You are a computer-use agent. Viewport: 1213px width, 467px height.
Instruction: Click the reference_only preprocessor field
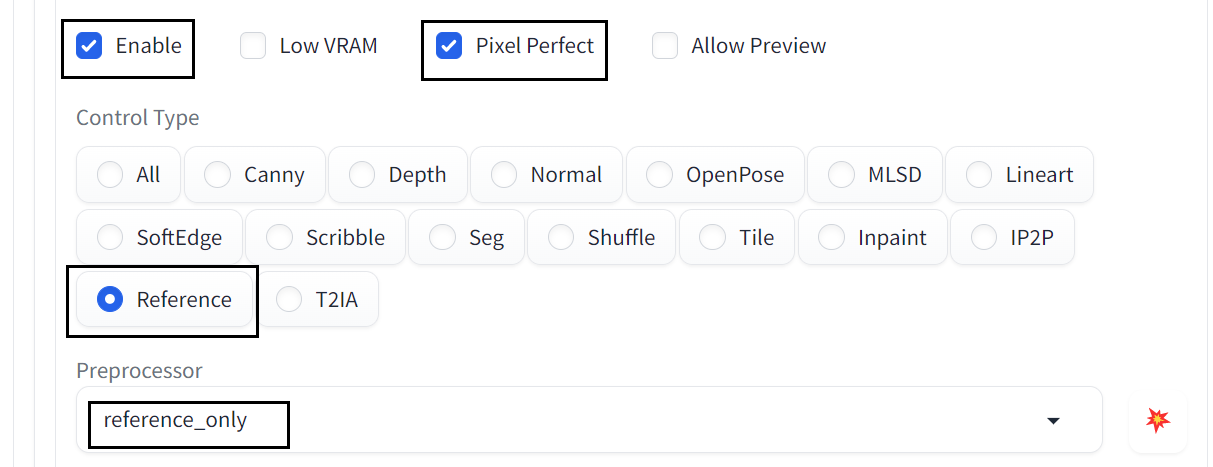tap(589, 420)
